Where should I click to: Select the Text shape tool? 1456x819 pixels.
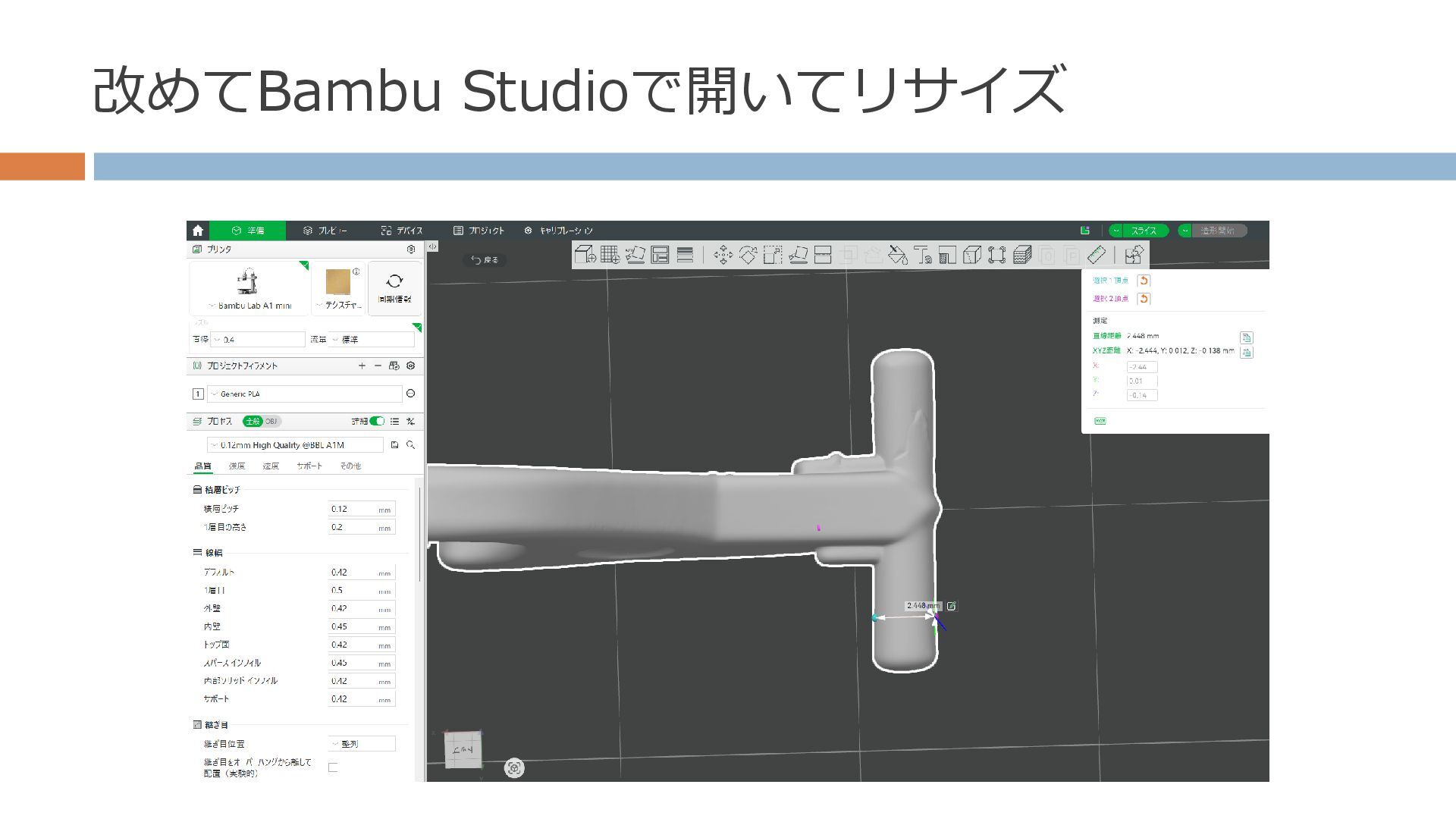(x=922, y=255)
